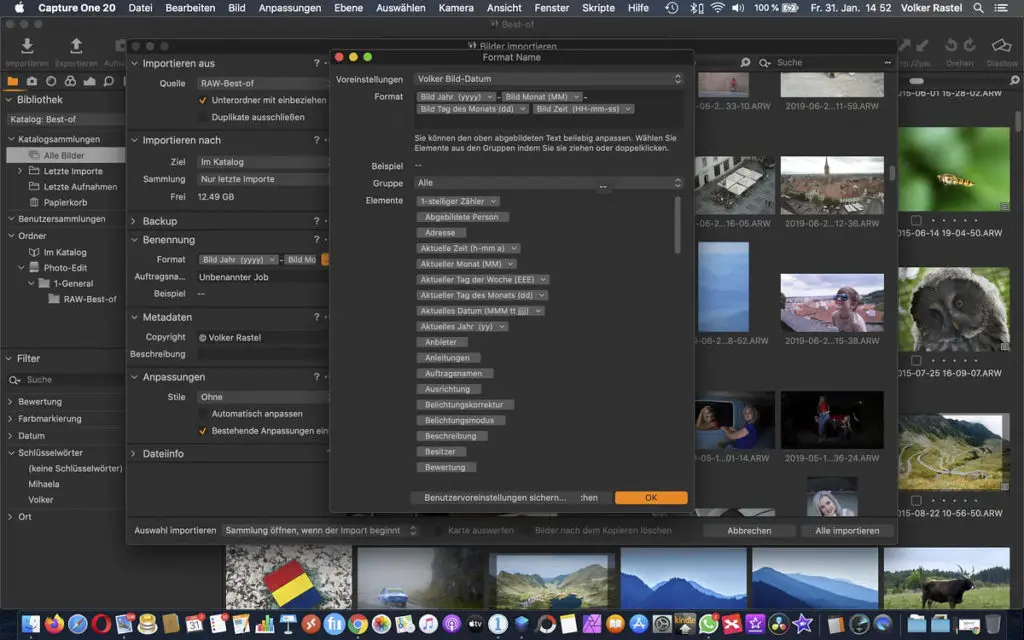The image size is (1024, 640).
Task: Expand the Farbmarkierung filter
Action: [x=10, y=419]
